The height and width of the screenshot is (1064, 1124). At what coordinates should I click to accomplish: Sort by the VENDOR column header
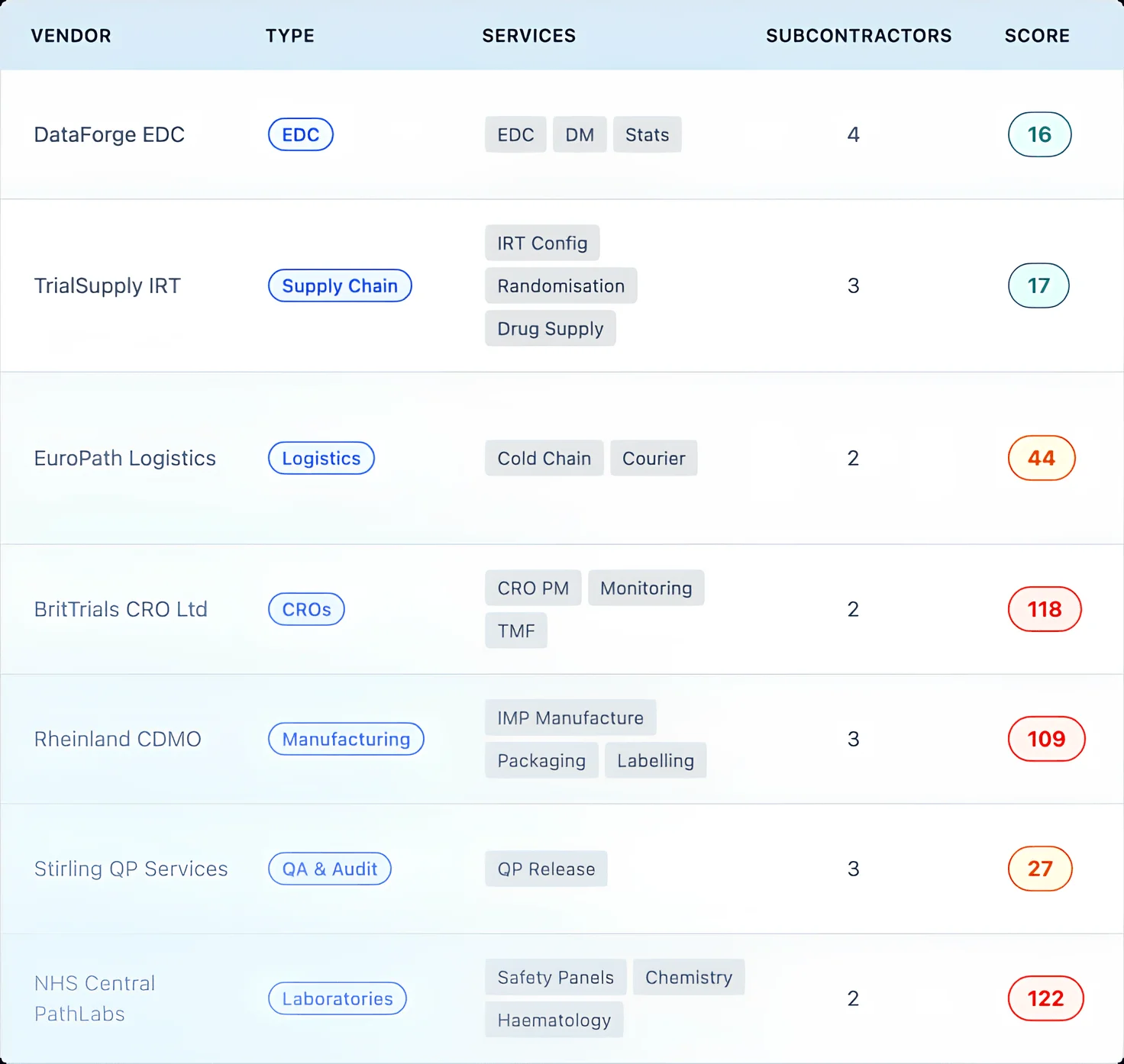click(x=70, y=36)
